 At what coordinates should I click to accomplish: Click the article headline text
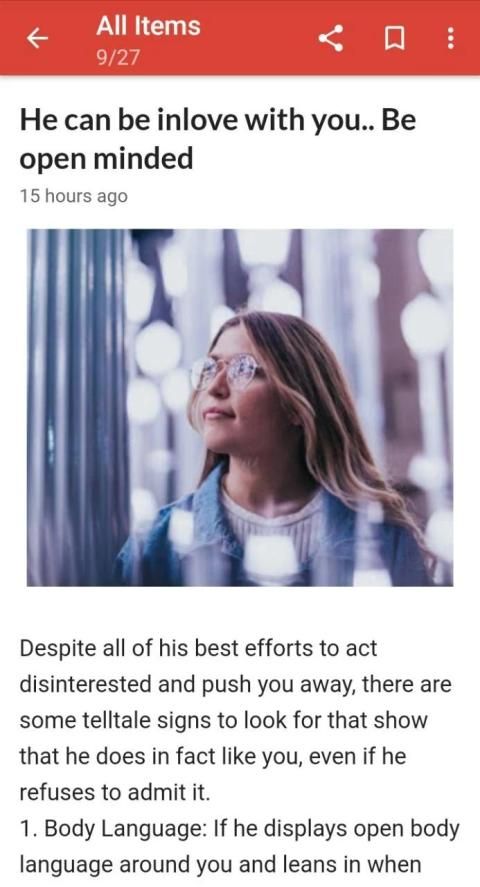tap(218, 140)
